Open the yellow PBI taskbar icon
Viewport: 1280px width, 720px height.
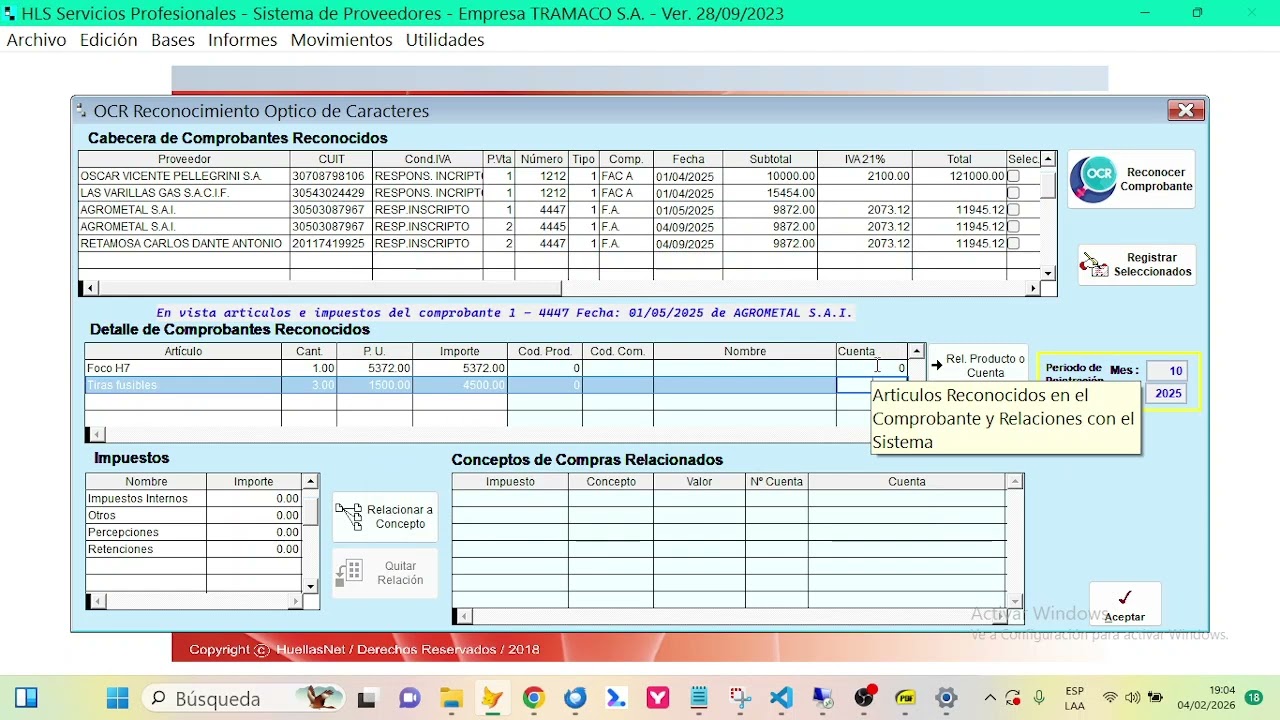point(905,698)
